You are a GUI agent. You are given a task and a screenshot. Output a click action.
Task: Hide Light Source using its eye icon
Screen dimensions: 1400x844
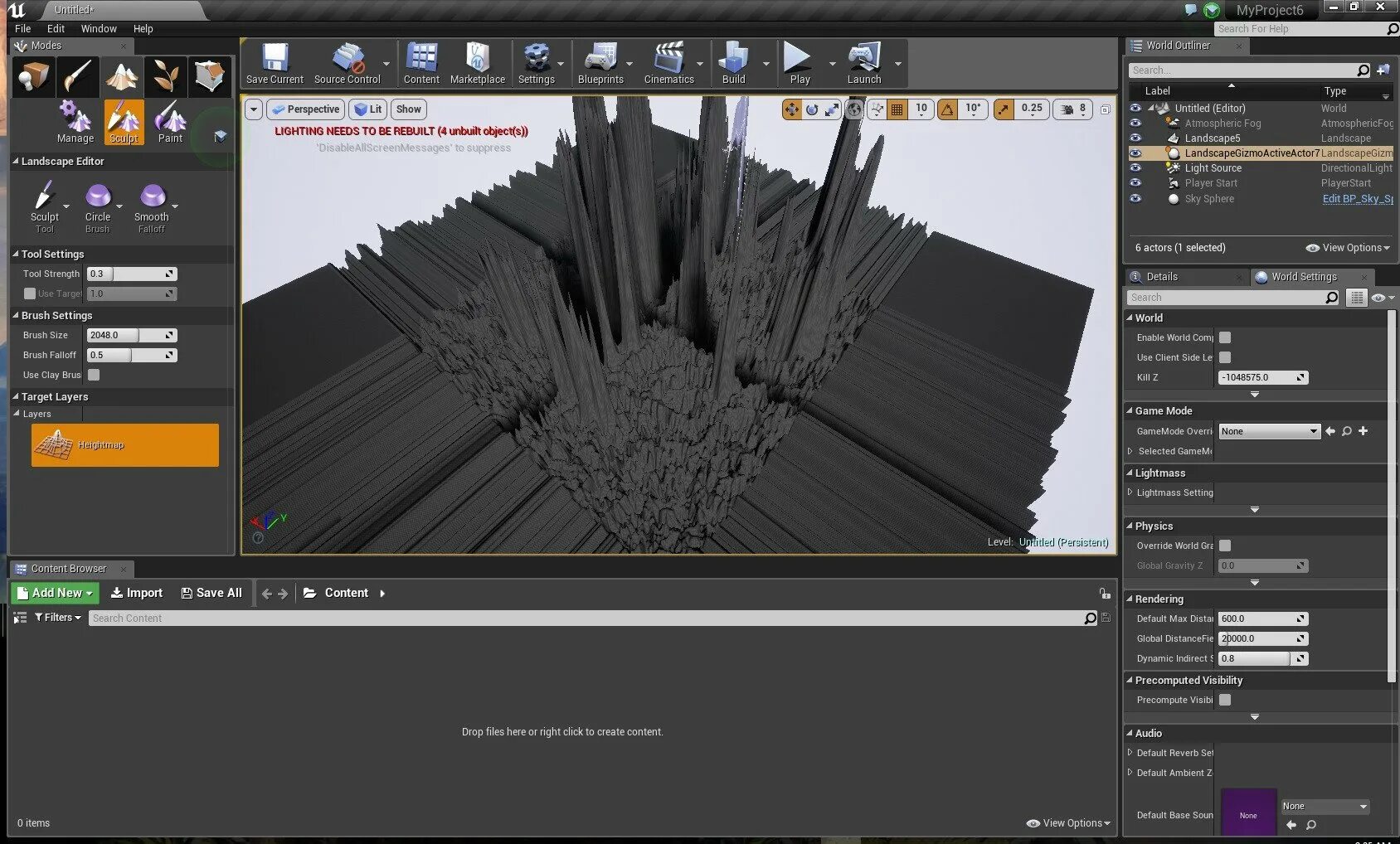click(1135, 168)
